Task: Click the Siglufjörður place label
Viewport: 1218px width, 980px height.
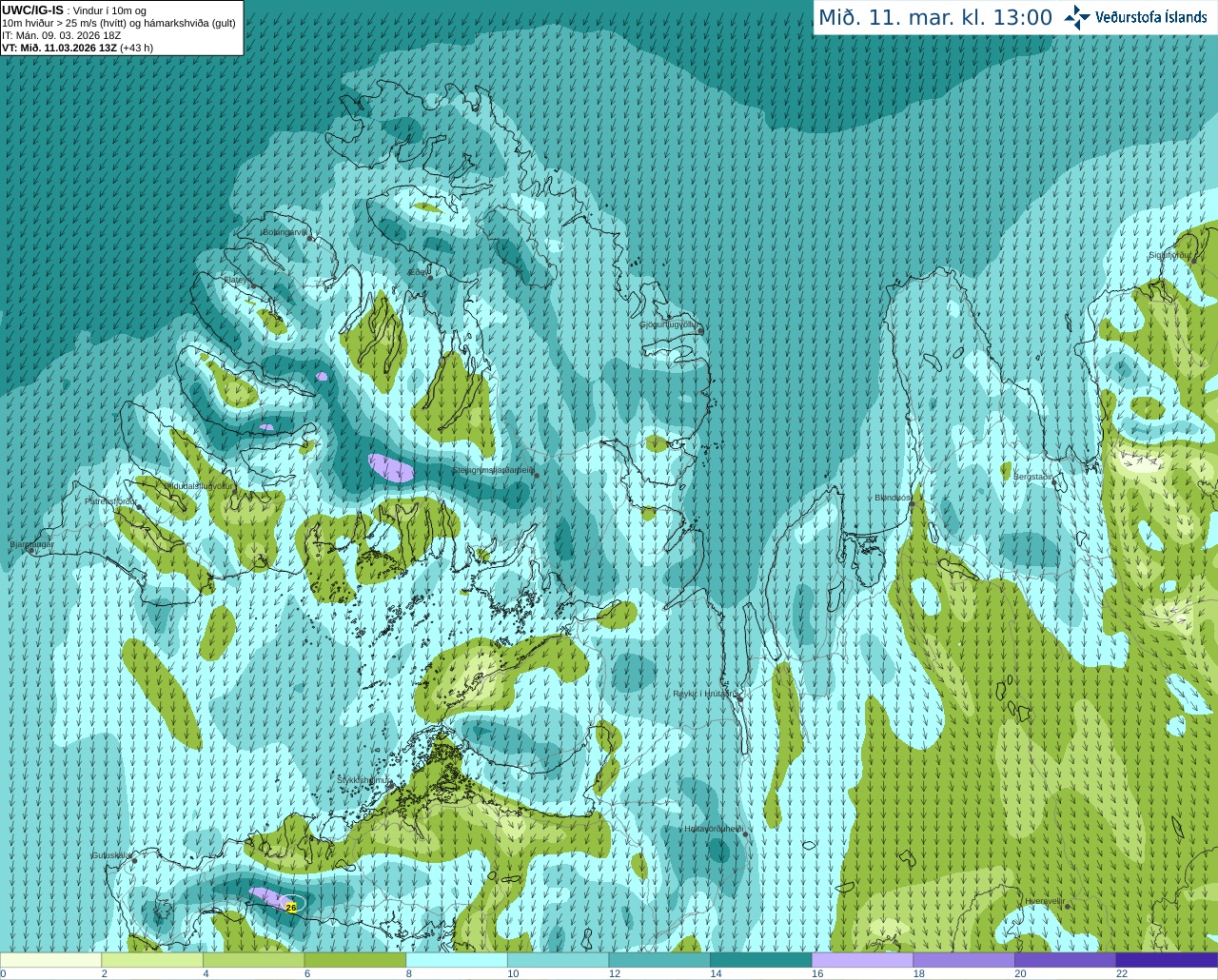Action: tap(1169, 255)
